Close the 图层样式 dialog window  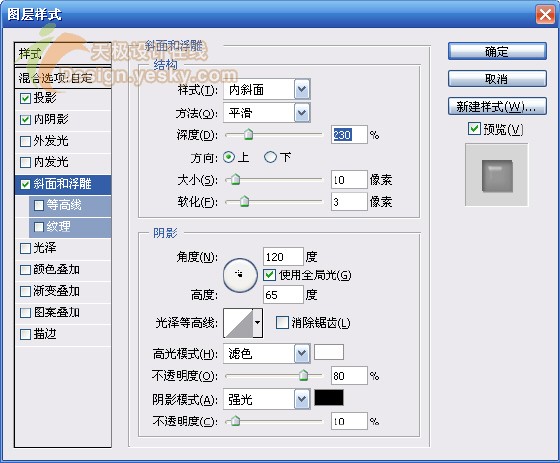pos(545,15)
